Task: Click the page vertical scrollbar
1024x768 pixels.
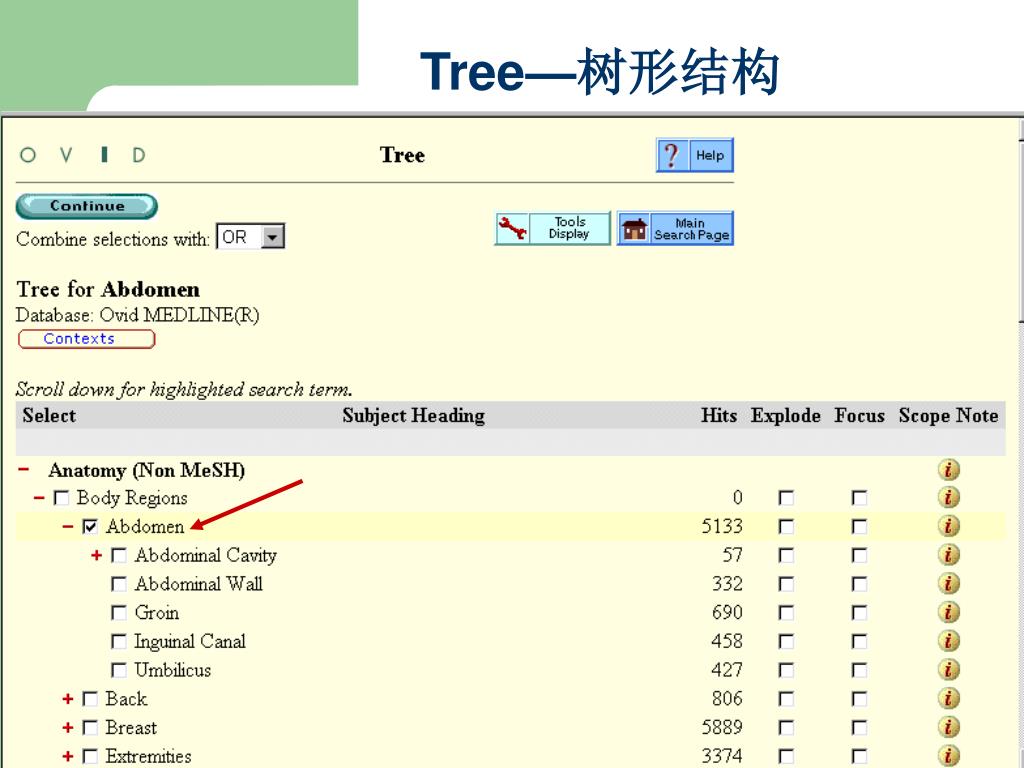Action: tap(1021, 444)
